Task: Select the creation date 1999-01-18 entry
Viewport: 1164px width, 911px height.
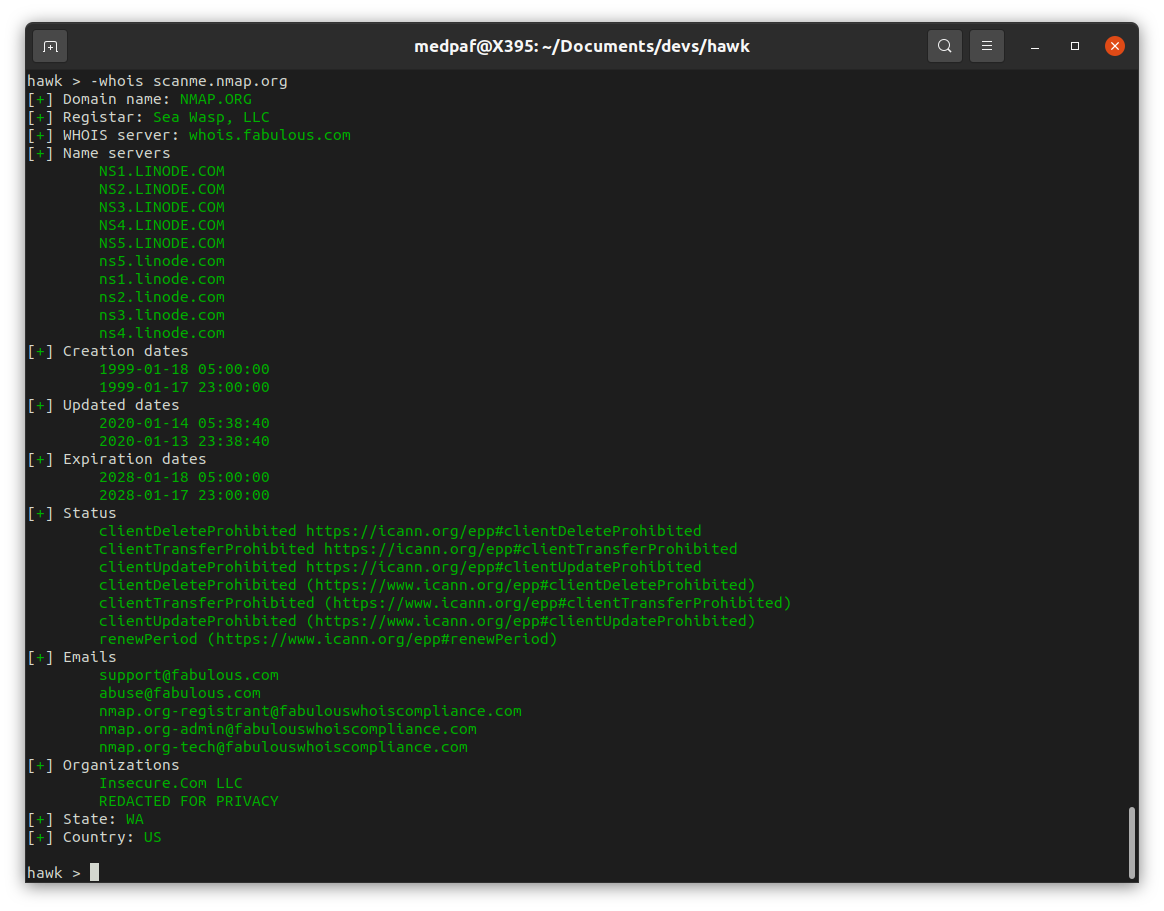Action: [183, 368]
